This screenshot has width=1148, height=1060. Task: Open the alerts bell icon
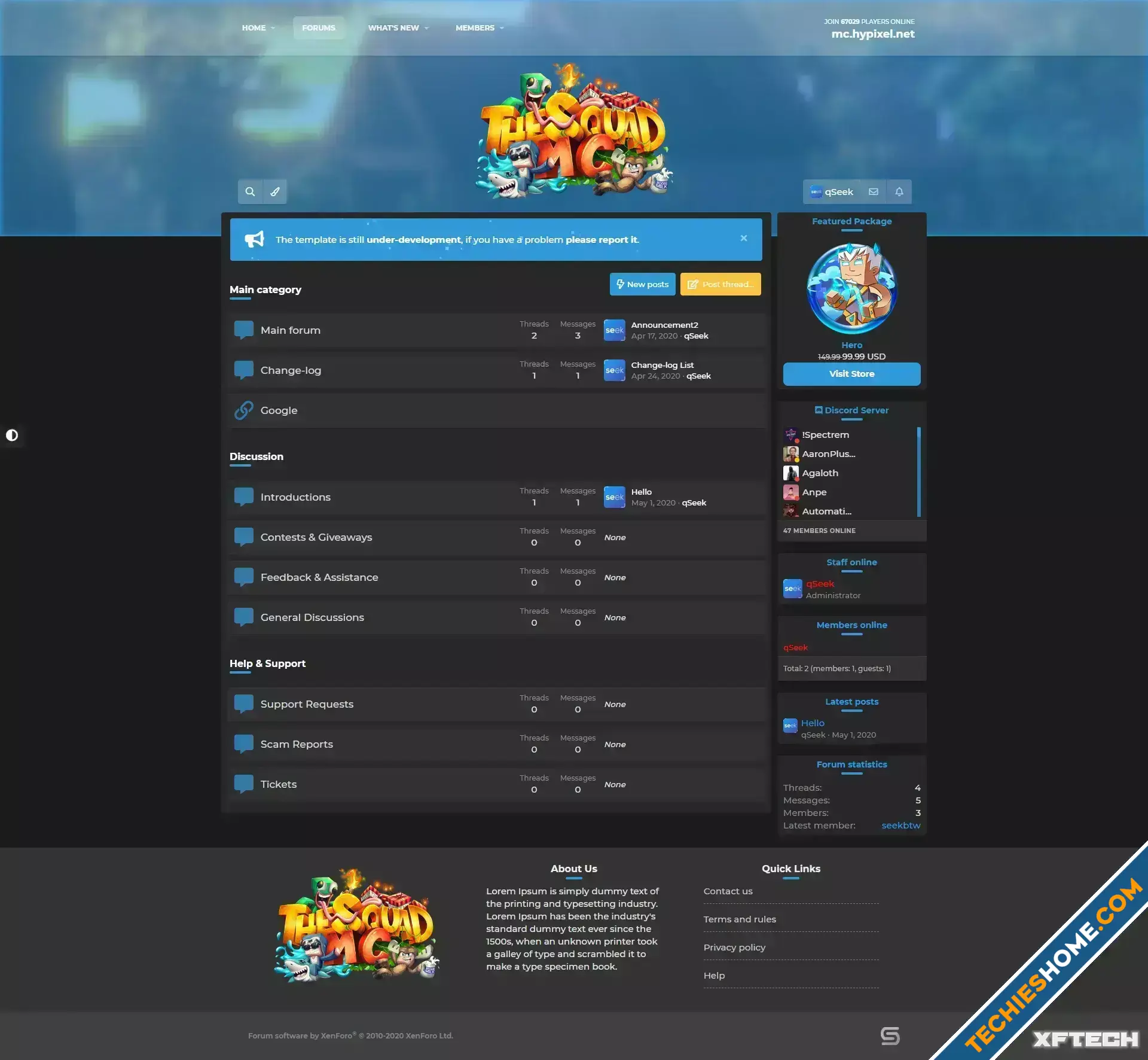coord(899,192)
